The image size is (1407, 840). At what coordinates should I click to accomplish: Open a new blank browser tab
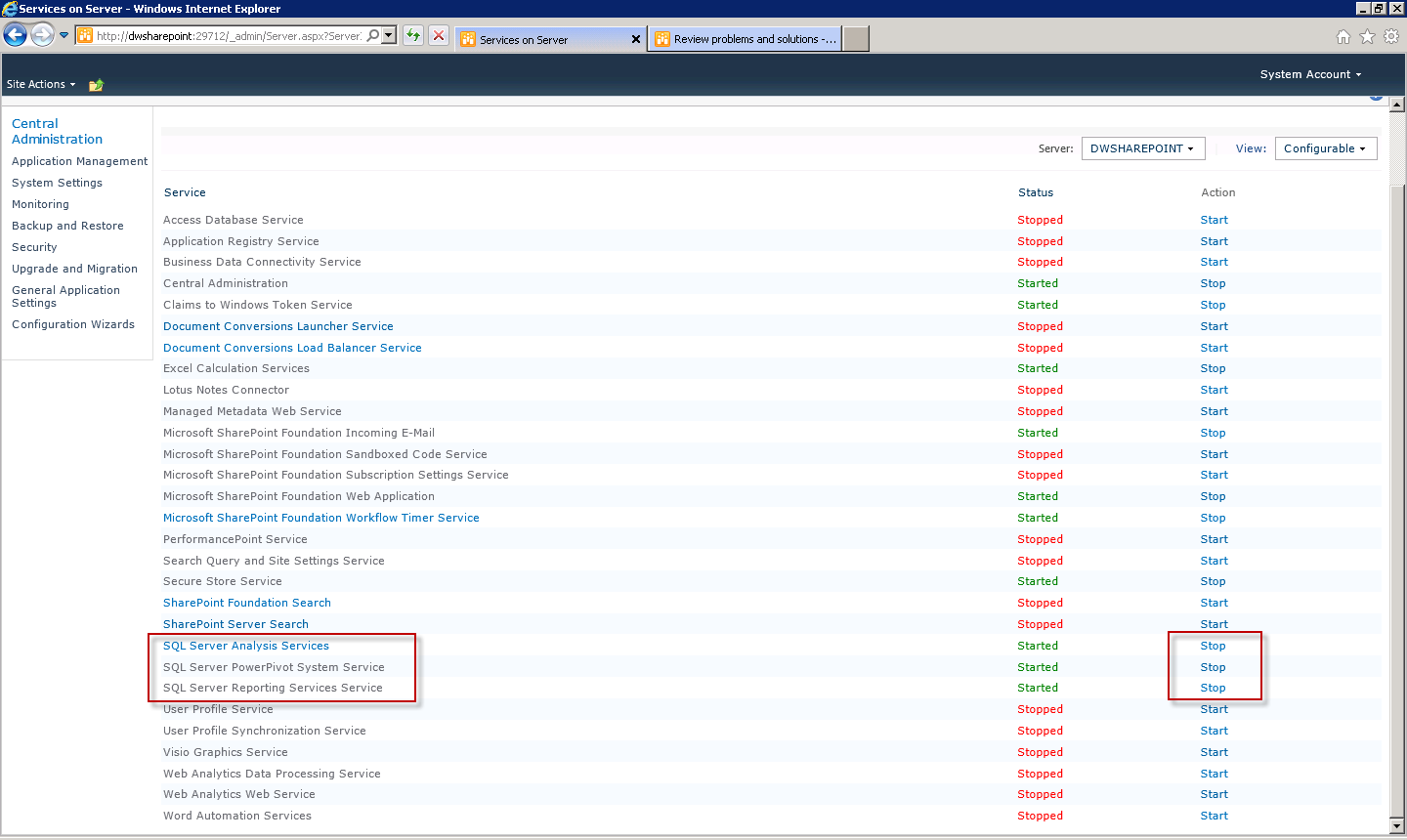(x=856, y=39)
